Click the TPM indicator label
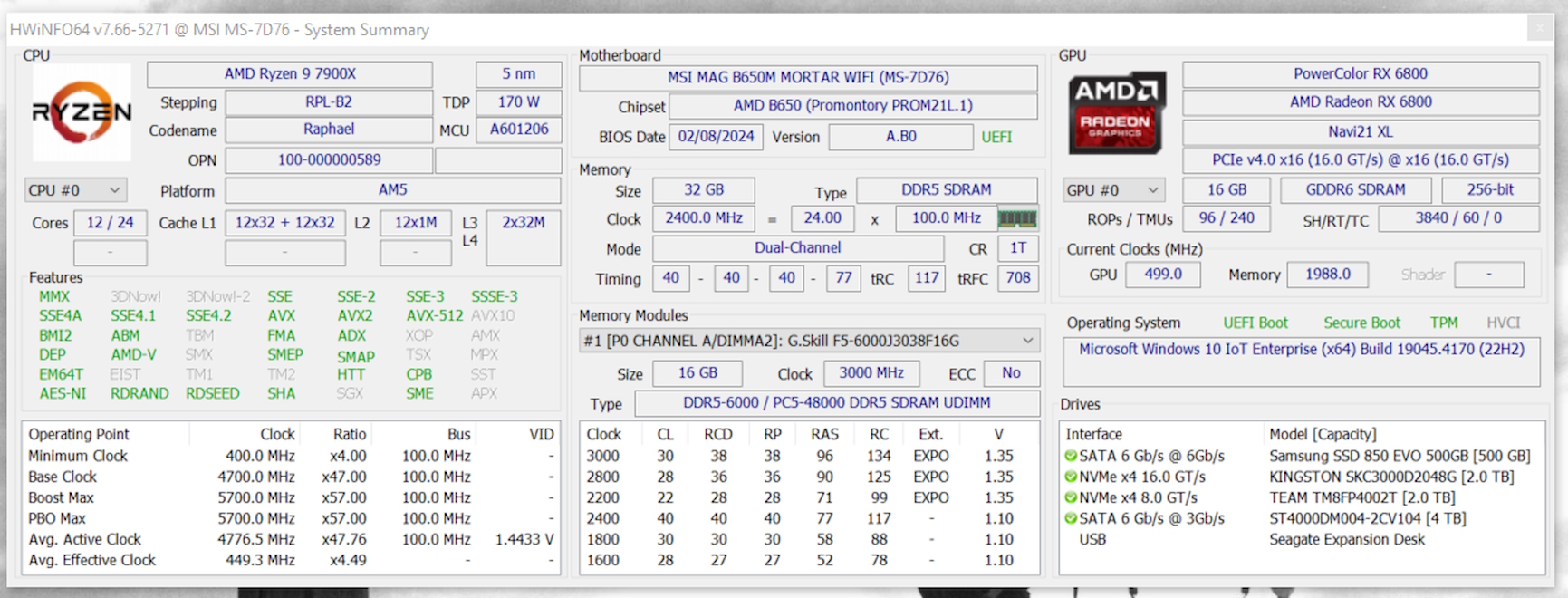This screenshot has height=598, width=1568. click(x=1444, y=323)
